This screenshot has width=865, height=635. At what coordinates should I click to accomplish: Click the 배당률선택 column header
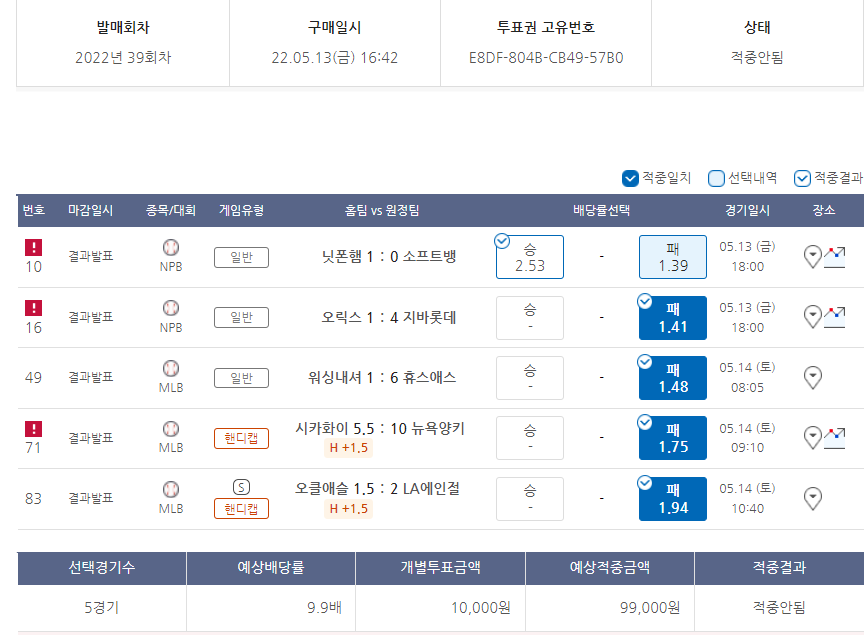tap(601, 210)
